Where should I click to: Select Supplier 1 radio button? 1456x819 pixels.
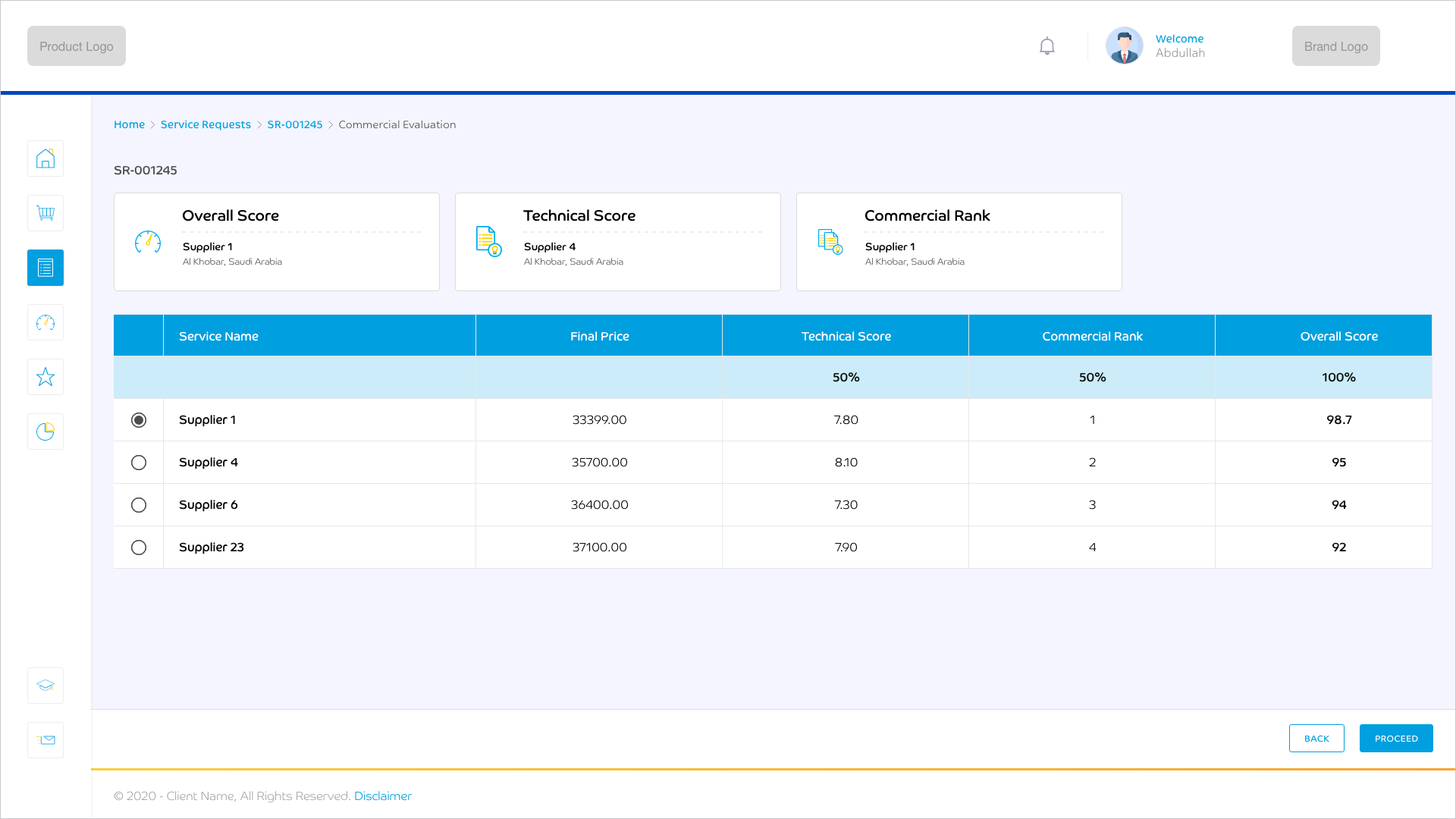[x=139, y=420]
